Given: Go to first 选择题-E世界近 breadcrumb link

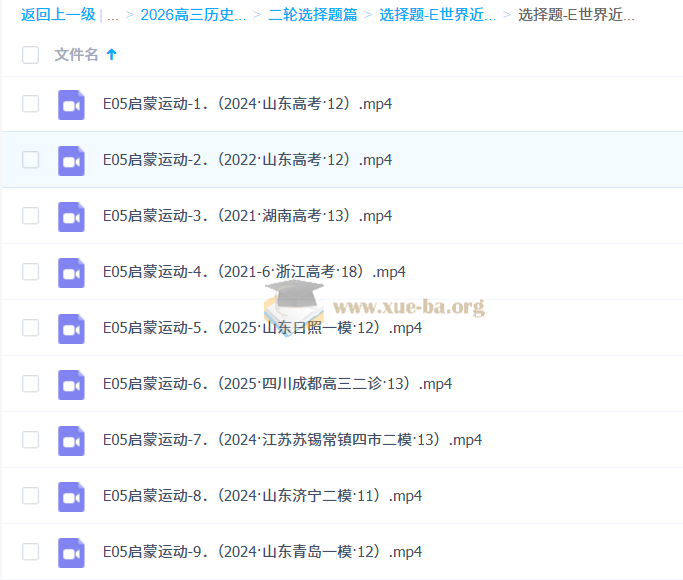Looking at the screenshot, I should coord(437,15).
